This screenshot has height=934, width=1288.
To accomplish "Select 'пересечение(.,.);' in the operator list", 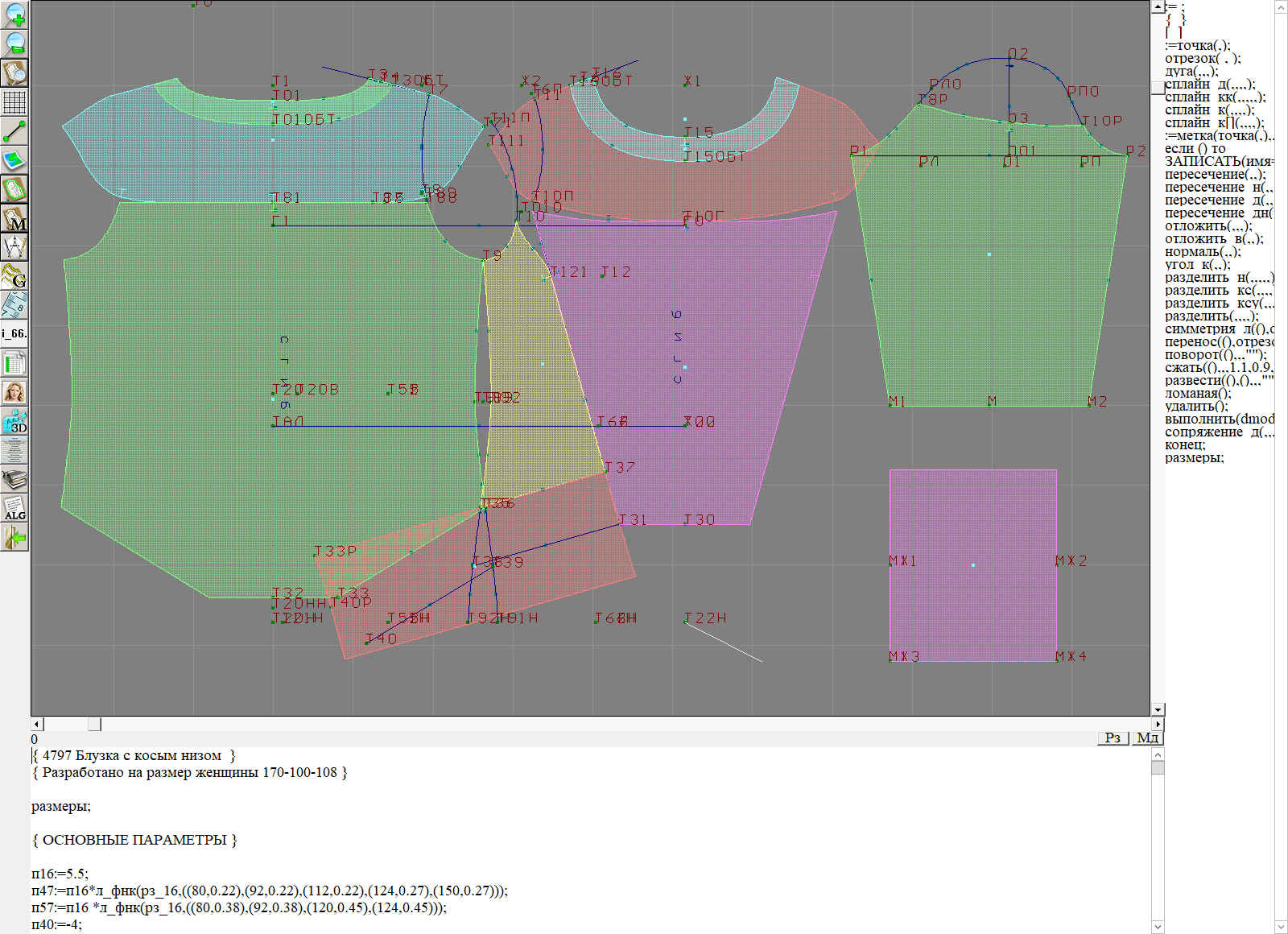I will pyautogui.click(x=1214, y=175).
